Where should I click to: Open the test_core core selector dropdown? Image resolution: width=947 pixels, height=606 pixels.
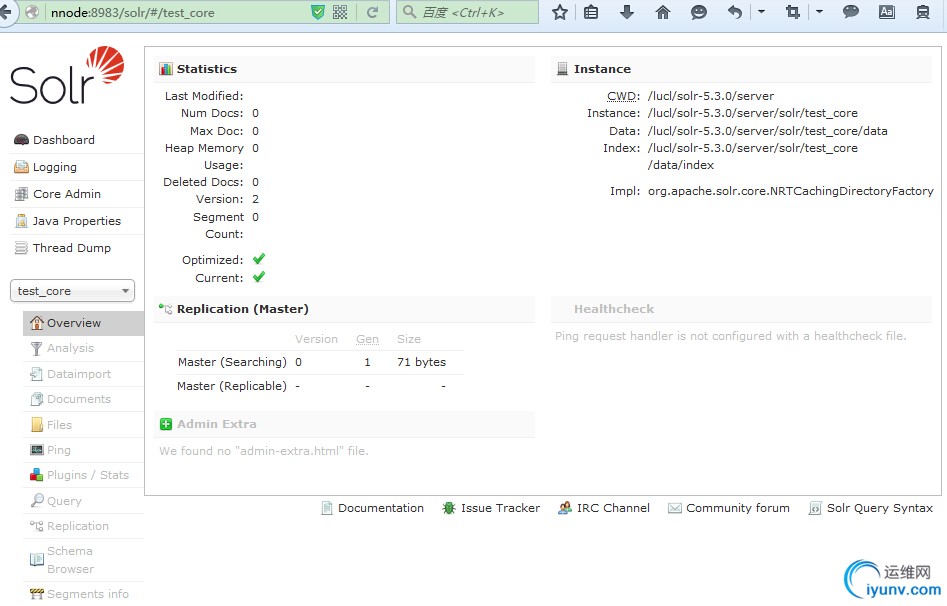click(72, 291)
